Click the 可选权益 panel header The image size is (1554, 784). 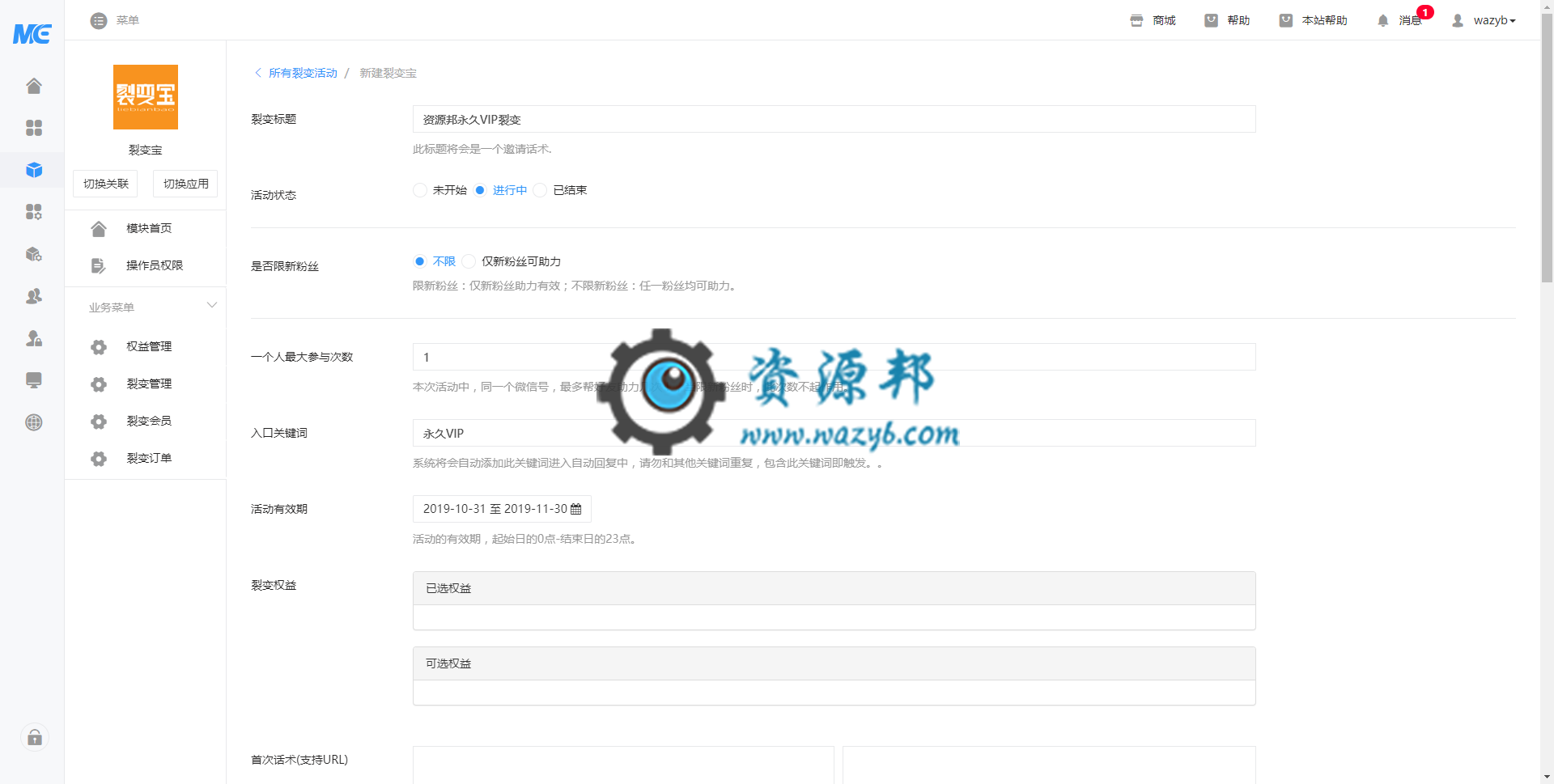[x=834, y=663]
